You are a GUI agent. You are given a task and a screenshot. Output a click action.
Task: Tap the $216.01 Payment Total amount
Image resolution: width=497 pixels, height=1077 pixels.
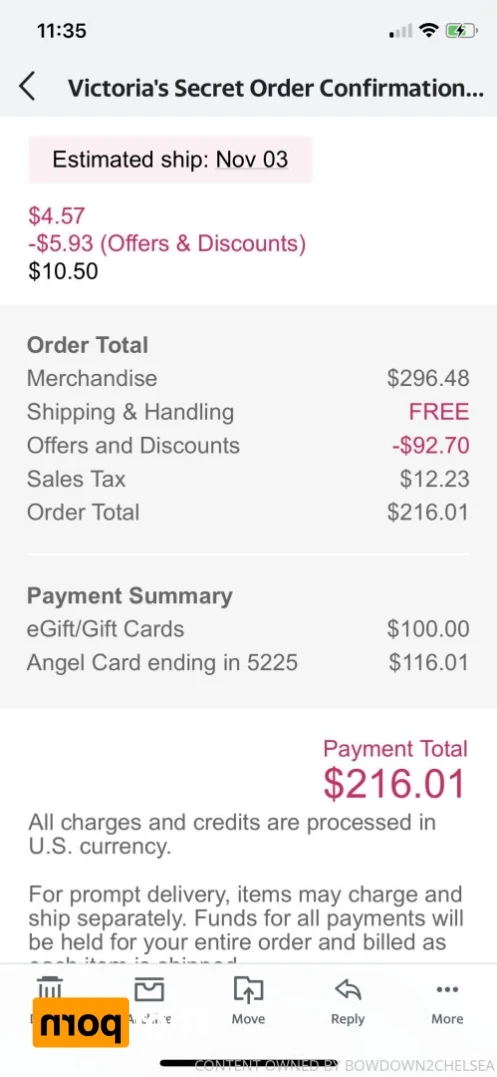coord(395,784)
